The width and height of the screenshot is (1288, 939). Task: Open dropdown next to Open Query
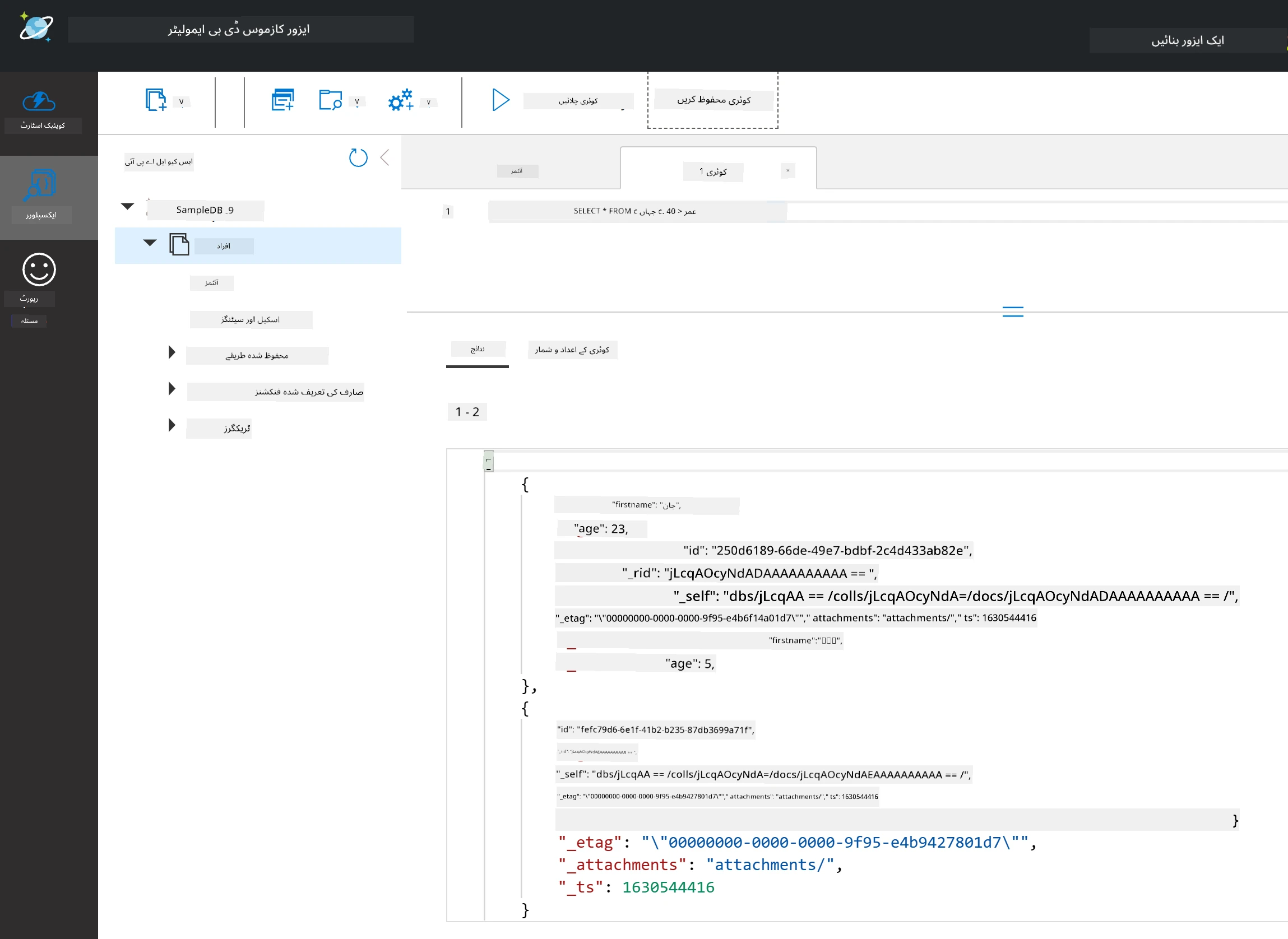357,103
